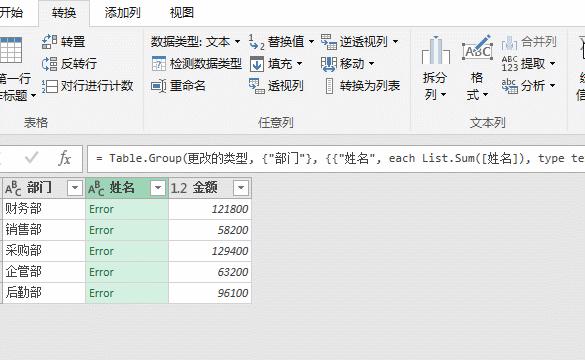The image size is (585, 360).
Task: Click the 格式 ABC format icon
Action: coord(478,48)
